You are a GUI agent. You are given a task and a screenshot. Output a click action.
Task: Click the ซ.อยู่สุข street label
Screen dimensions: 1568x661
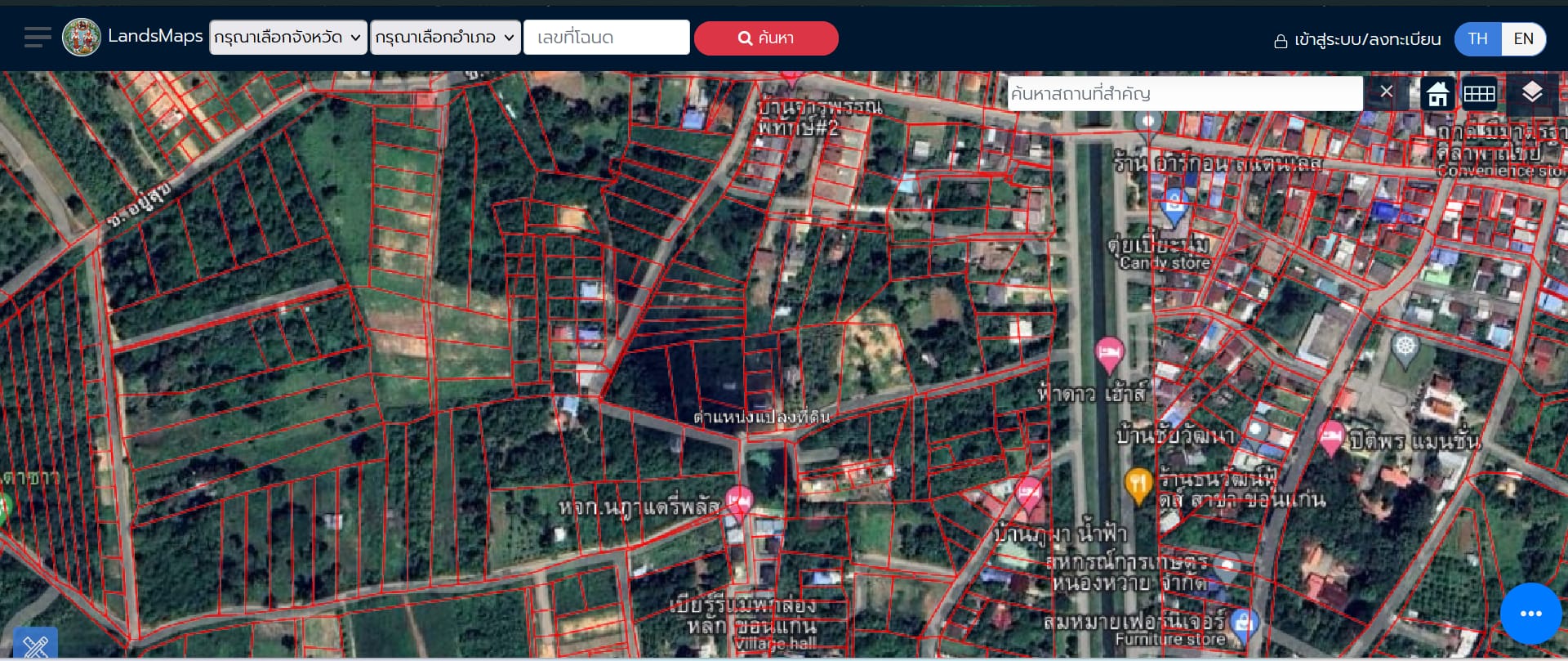[x=140, y=204]
